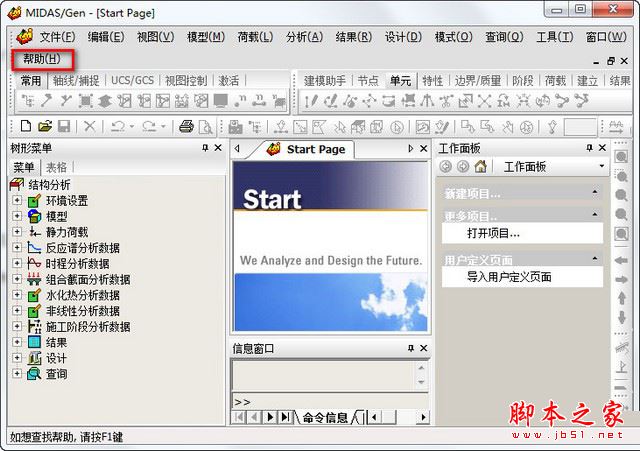Click the 模型 tree icon

[34, 216]
